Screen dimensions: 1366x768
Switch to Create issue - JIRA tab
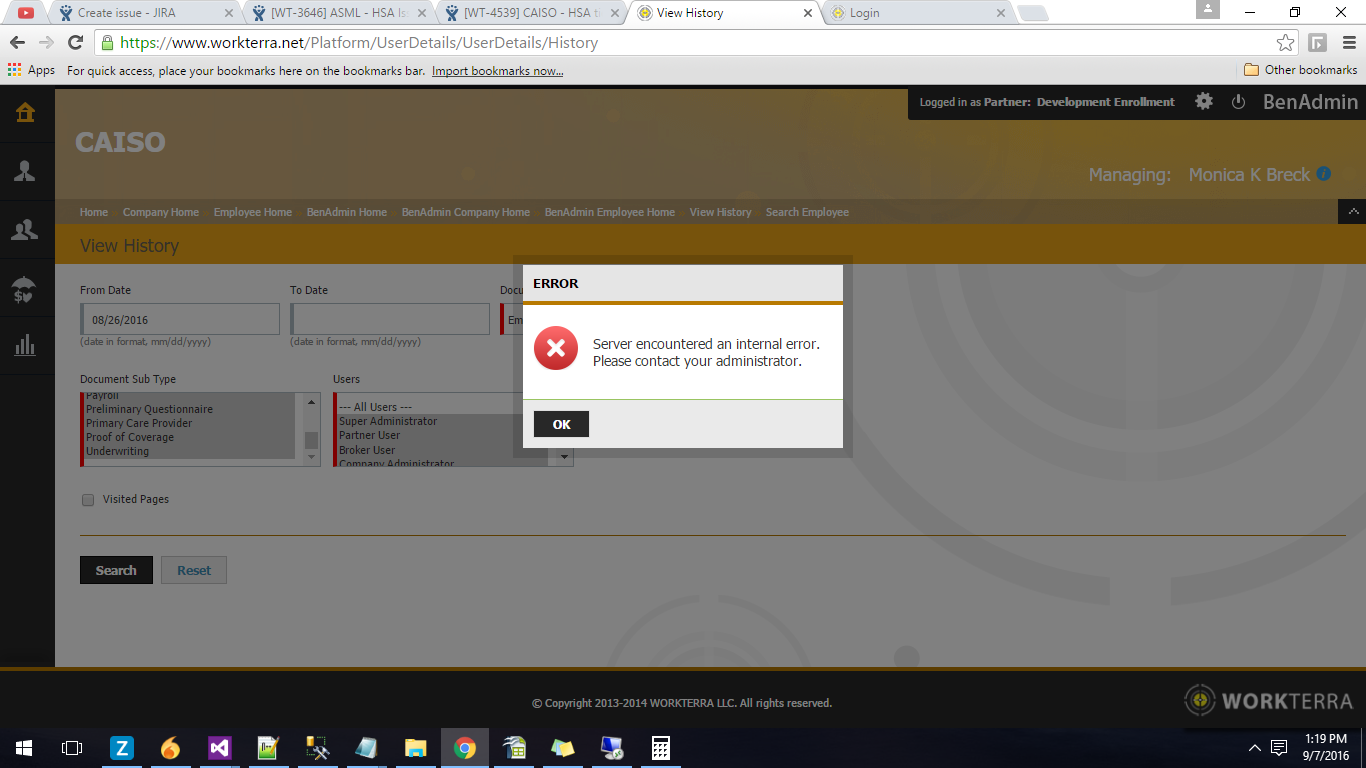(145, 13)
